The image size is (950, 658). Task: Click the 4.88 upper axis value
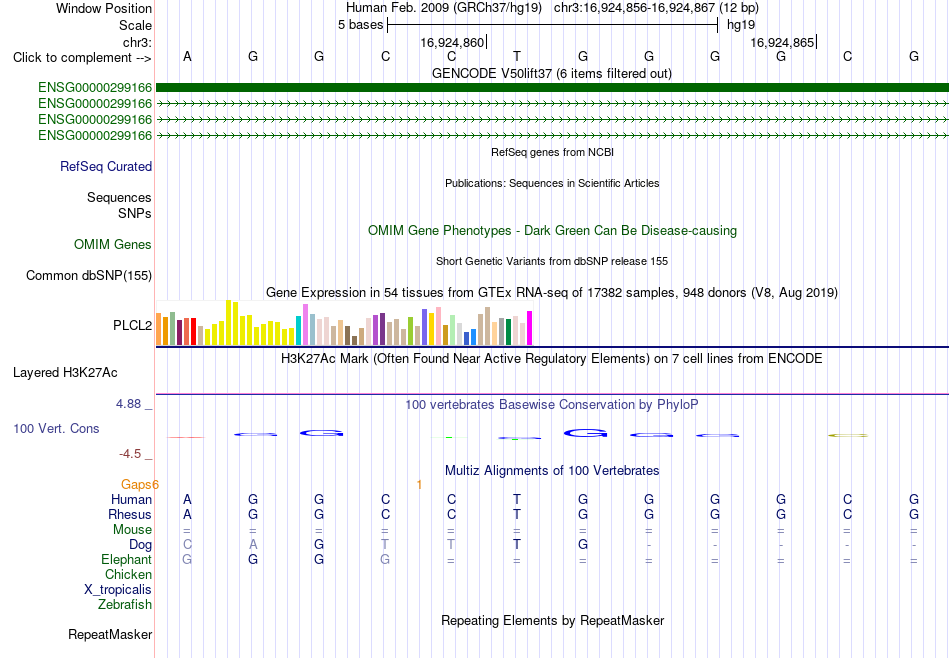[x=128, y=404]
